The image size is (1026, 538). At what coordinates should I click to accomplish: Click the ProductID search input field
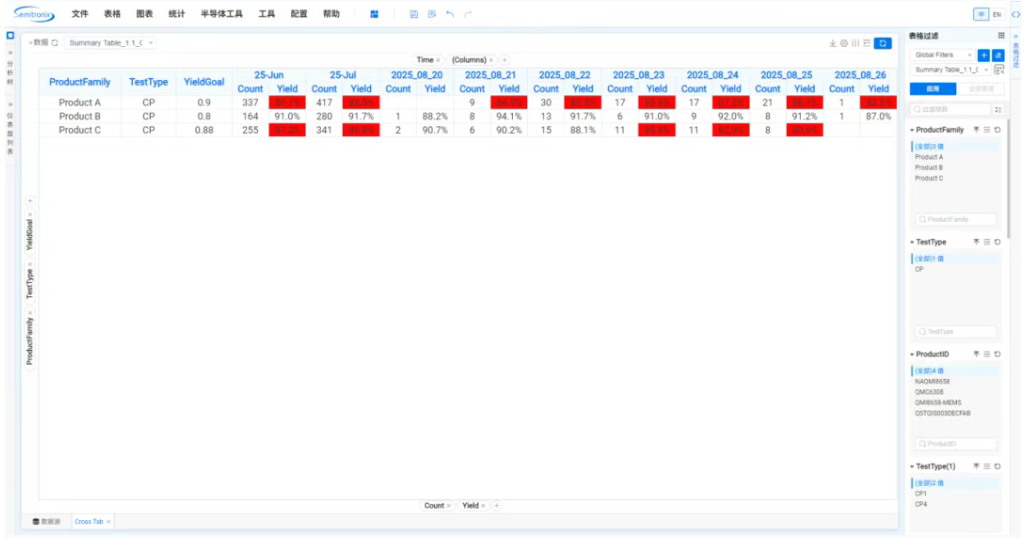coord(955,443)
